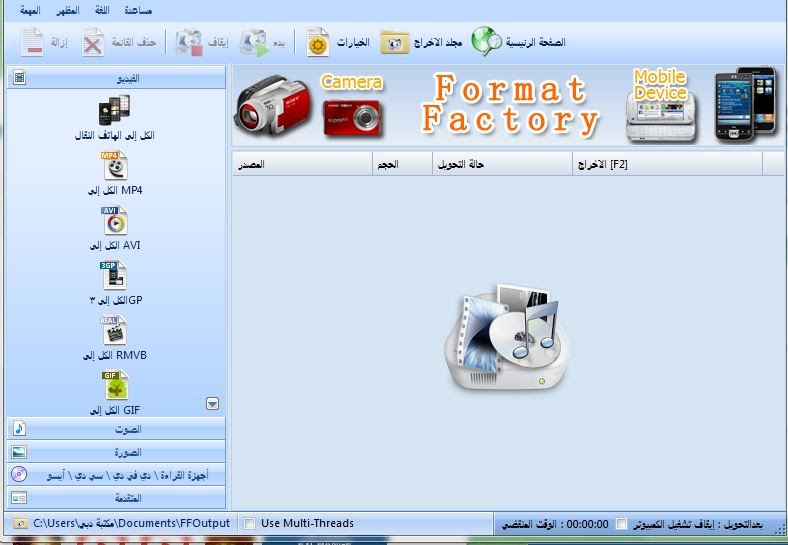Click the disc icon for DVD/CD/ISO panel
Viewport: 788px width, 545px height.
coord(19,474)
